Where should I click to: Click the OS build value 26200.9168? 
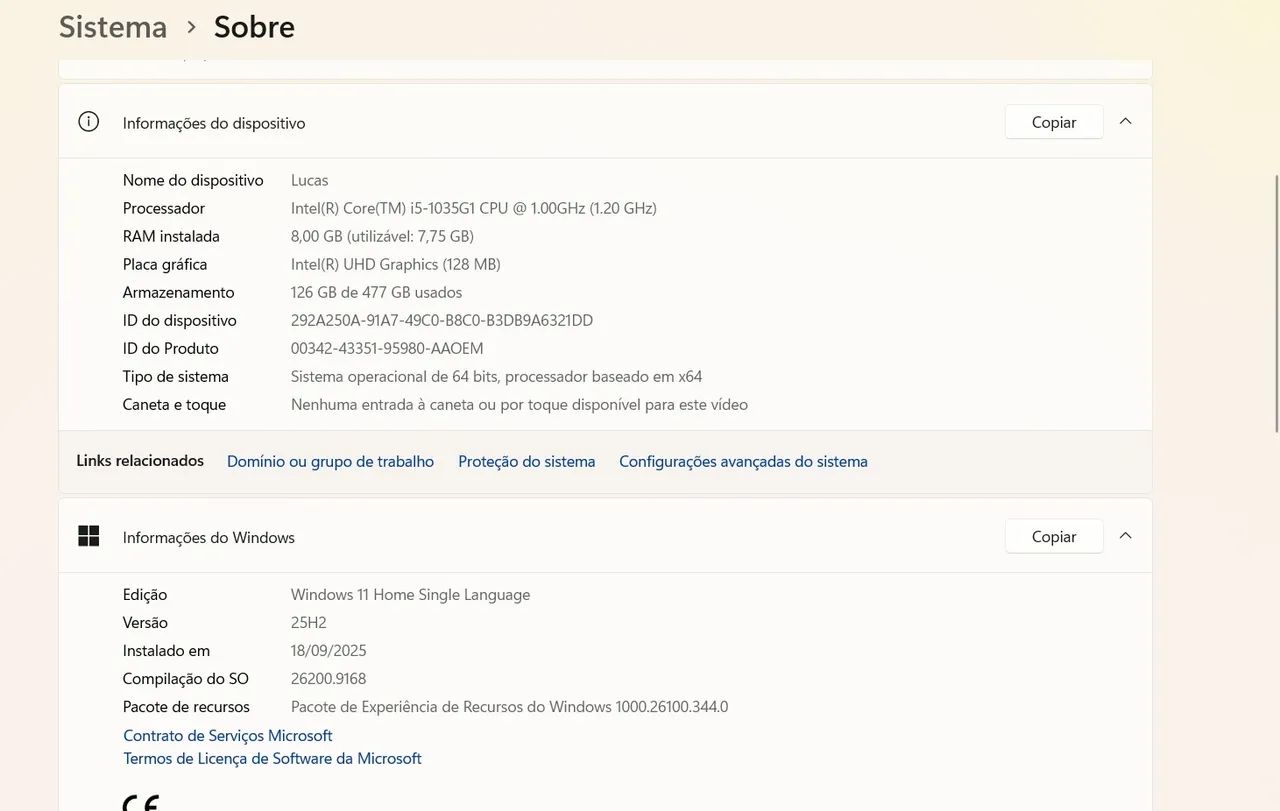[329, 678]
